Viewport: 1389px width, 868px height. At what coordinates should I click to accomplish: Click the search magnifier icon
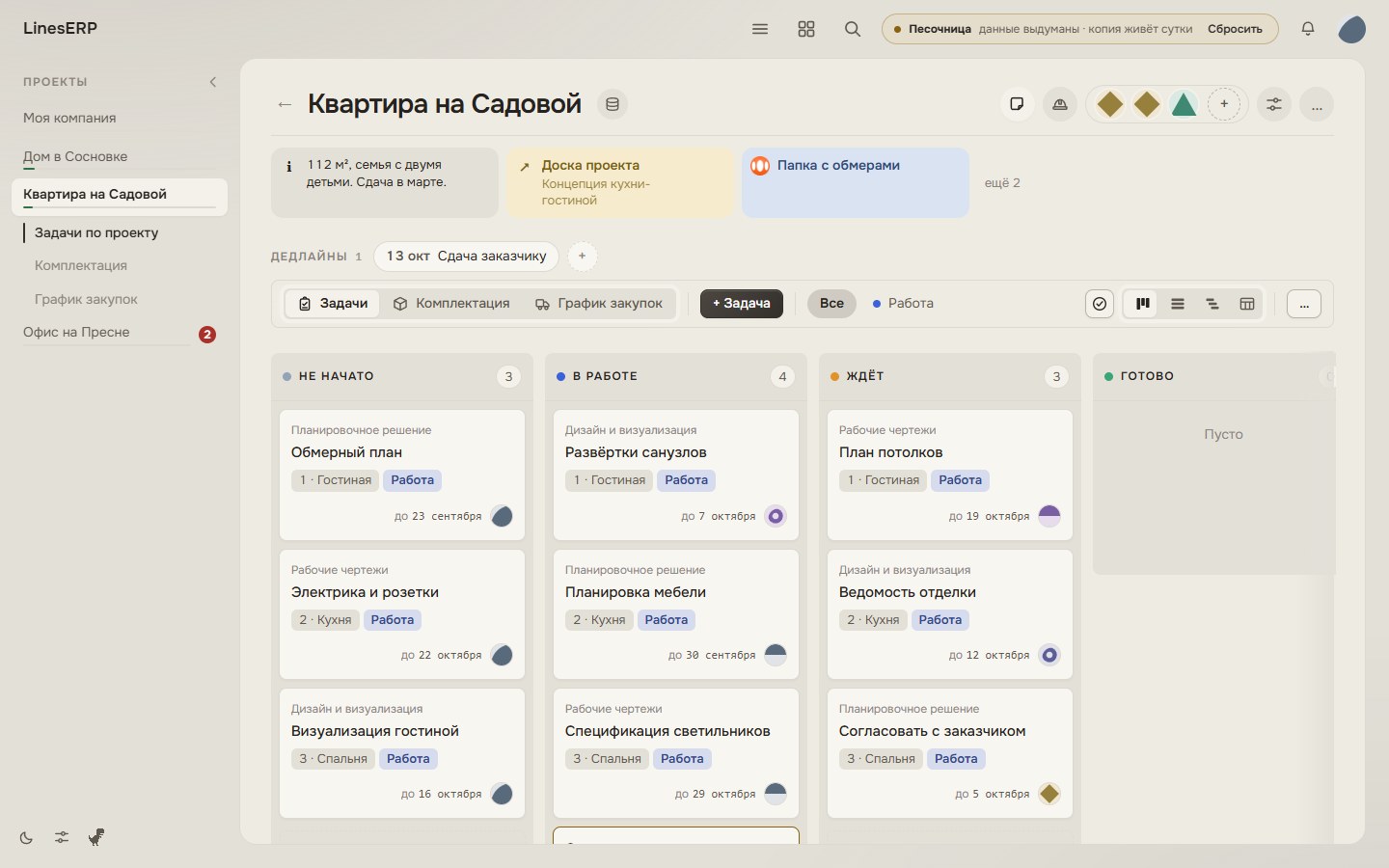853,29
